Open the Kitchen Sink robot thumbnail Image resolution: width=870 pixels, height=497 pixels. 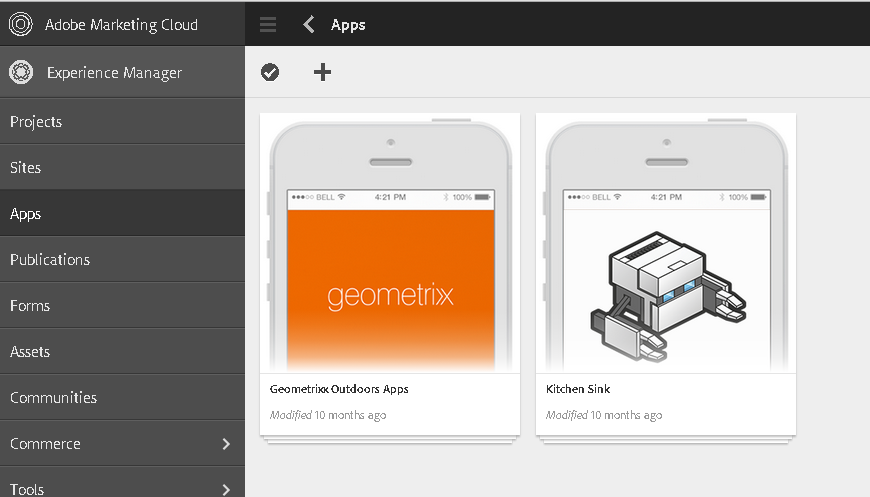click(x=666, y=243)
